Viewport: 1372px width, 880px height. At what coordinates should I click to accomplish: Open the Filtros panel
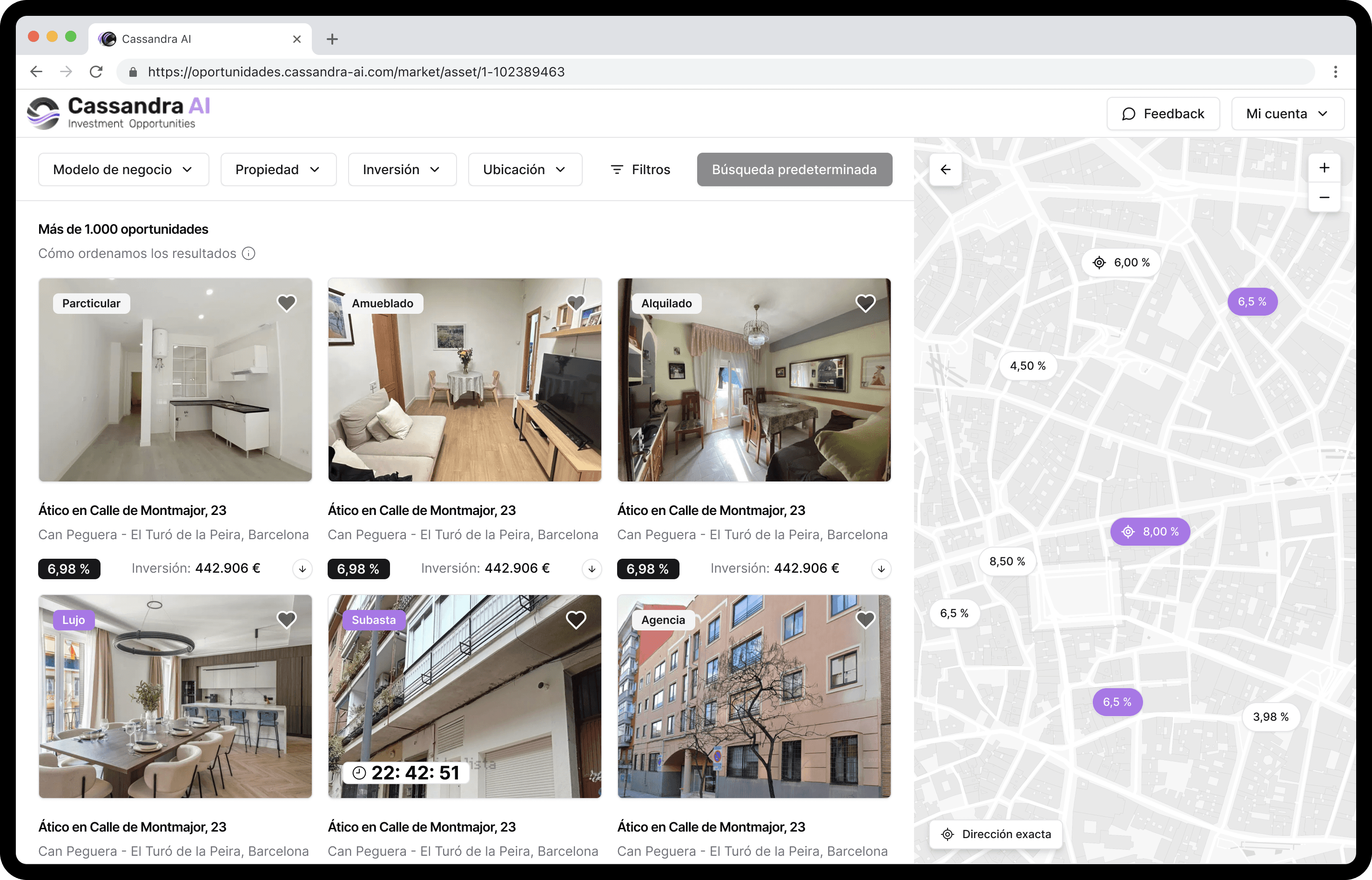coord(640,169)
